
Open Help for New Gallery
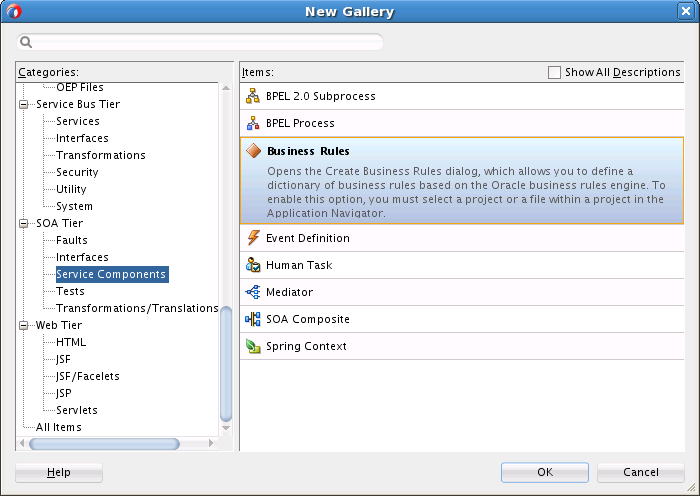tap(59, 472)
